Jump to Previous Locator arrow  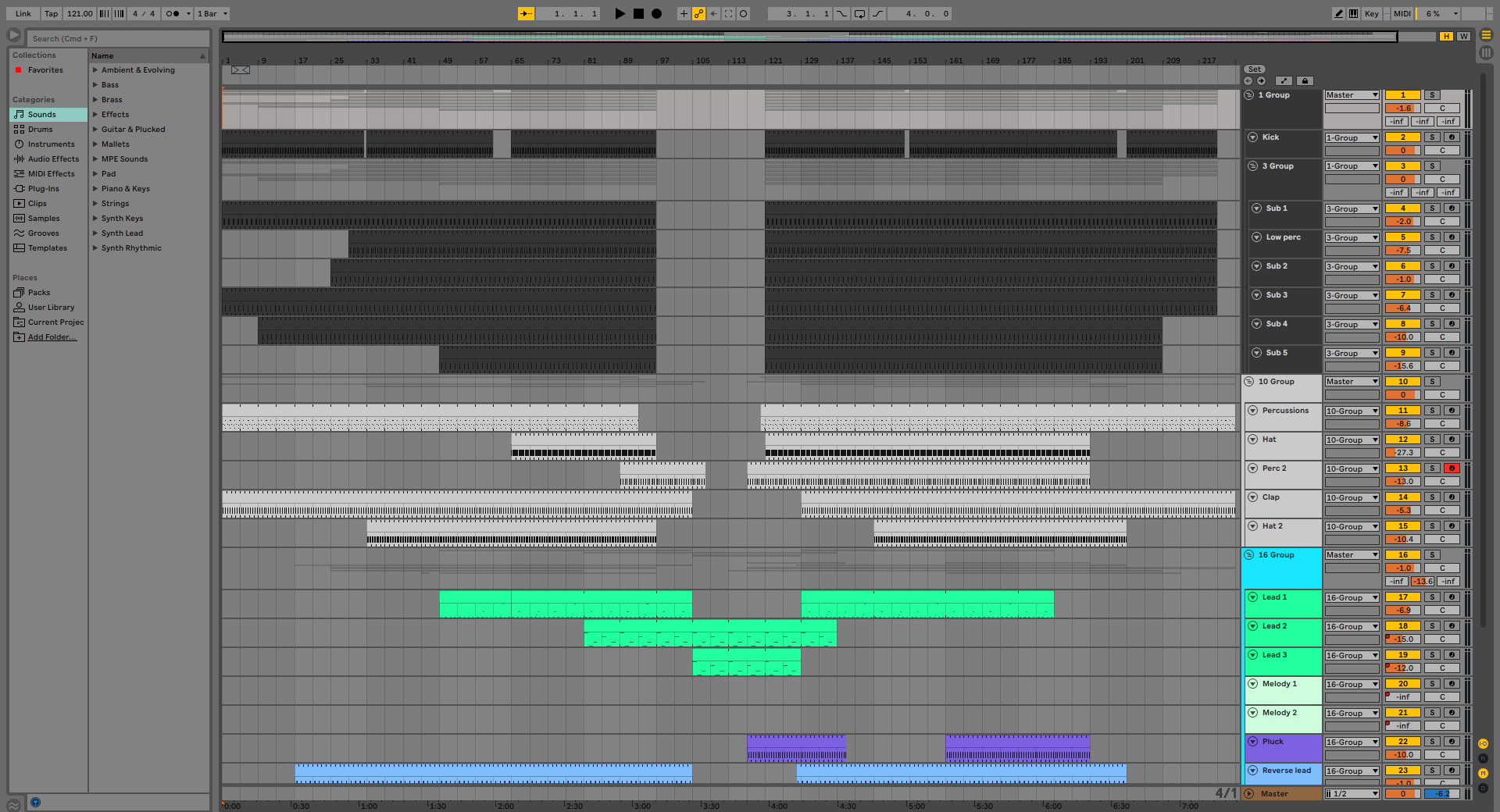pos(1248,80)
